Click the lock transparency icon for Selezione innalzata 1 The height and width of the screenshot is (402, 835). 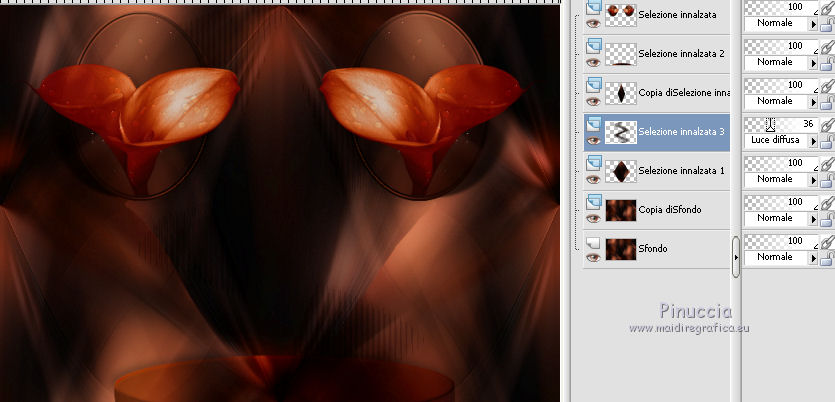click(x=827, y=180)
